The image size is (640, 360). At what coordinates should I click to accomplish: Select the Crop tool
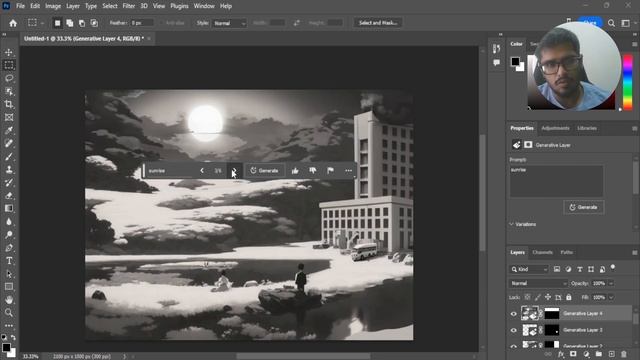pyautogui.click(x=9, y=104)
